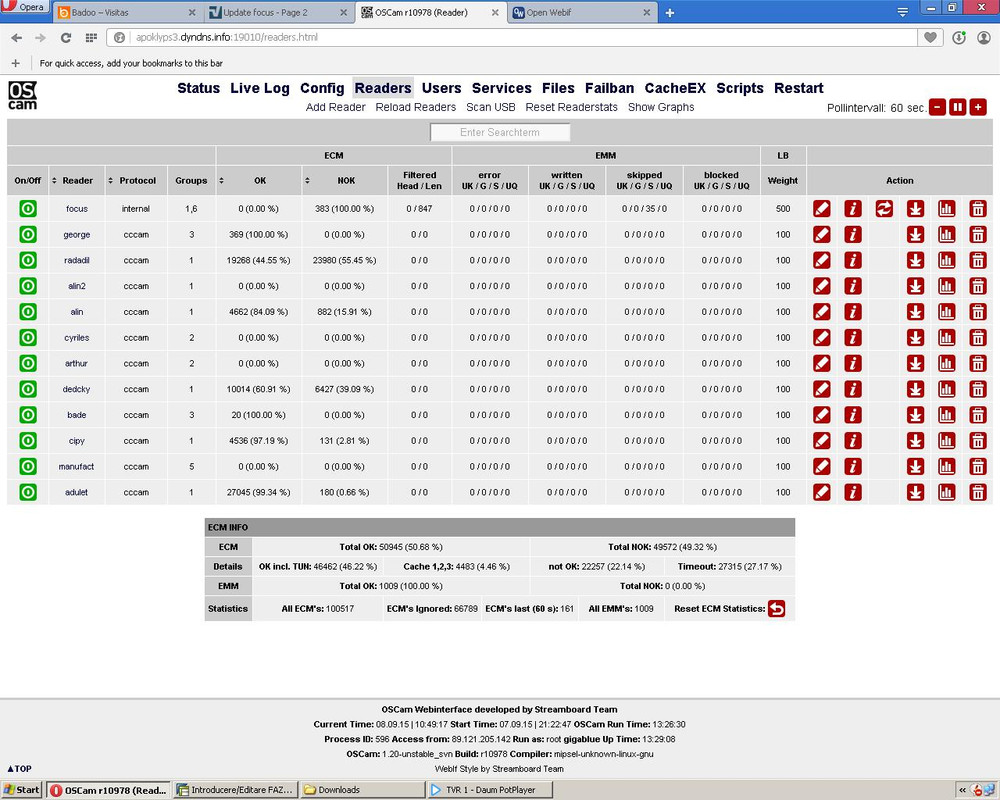
Task: Open Downloads folder in taskbar
Action: point(362,790)
